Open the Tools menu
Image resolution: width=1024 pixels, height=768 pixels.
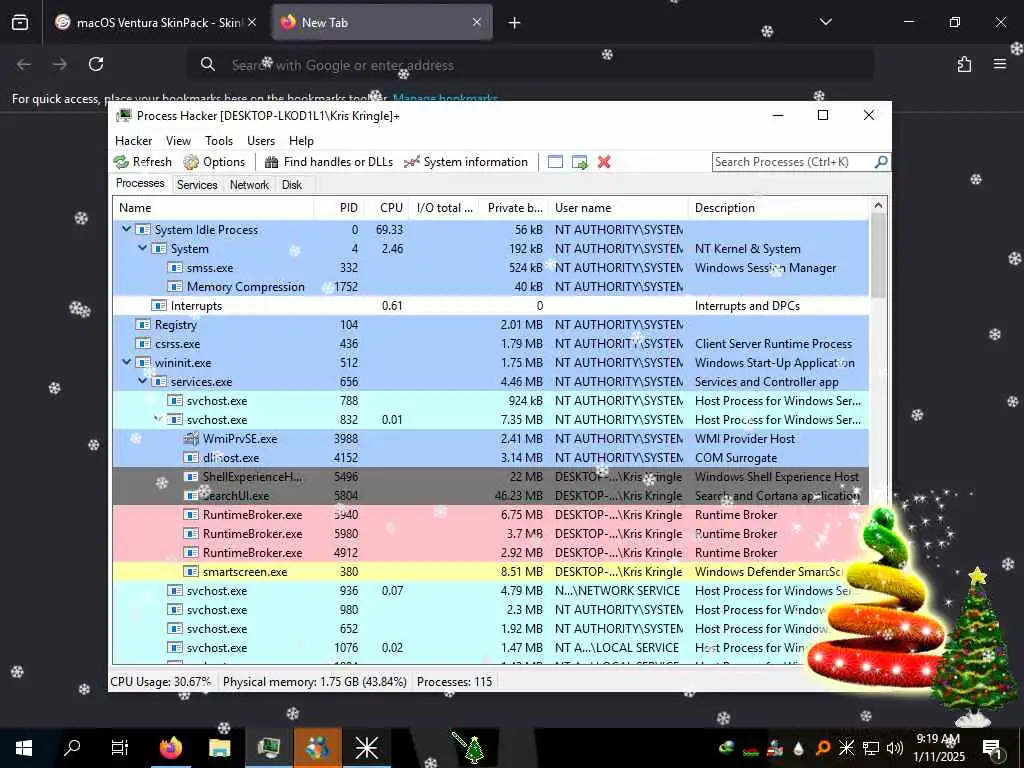(x=219, y=141)
